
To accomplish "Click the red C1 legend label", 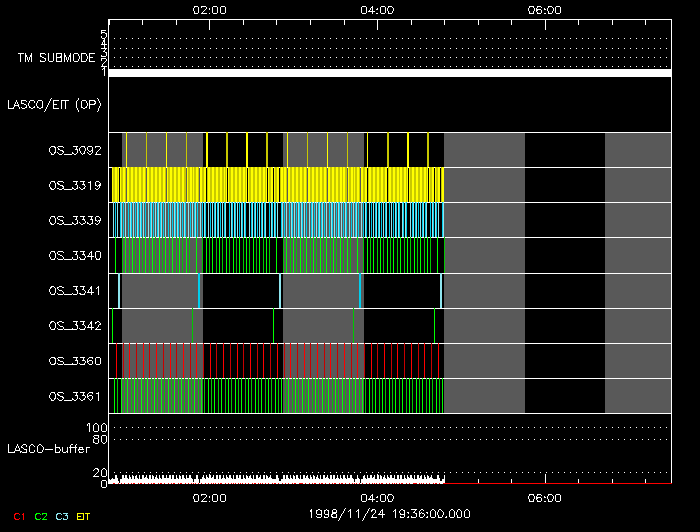I will pyautogui.click(x=19, y=516).
